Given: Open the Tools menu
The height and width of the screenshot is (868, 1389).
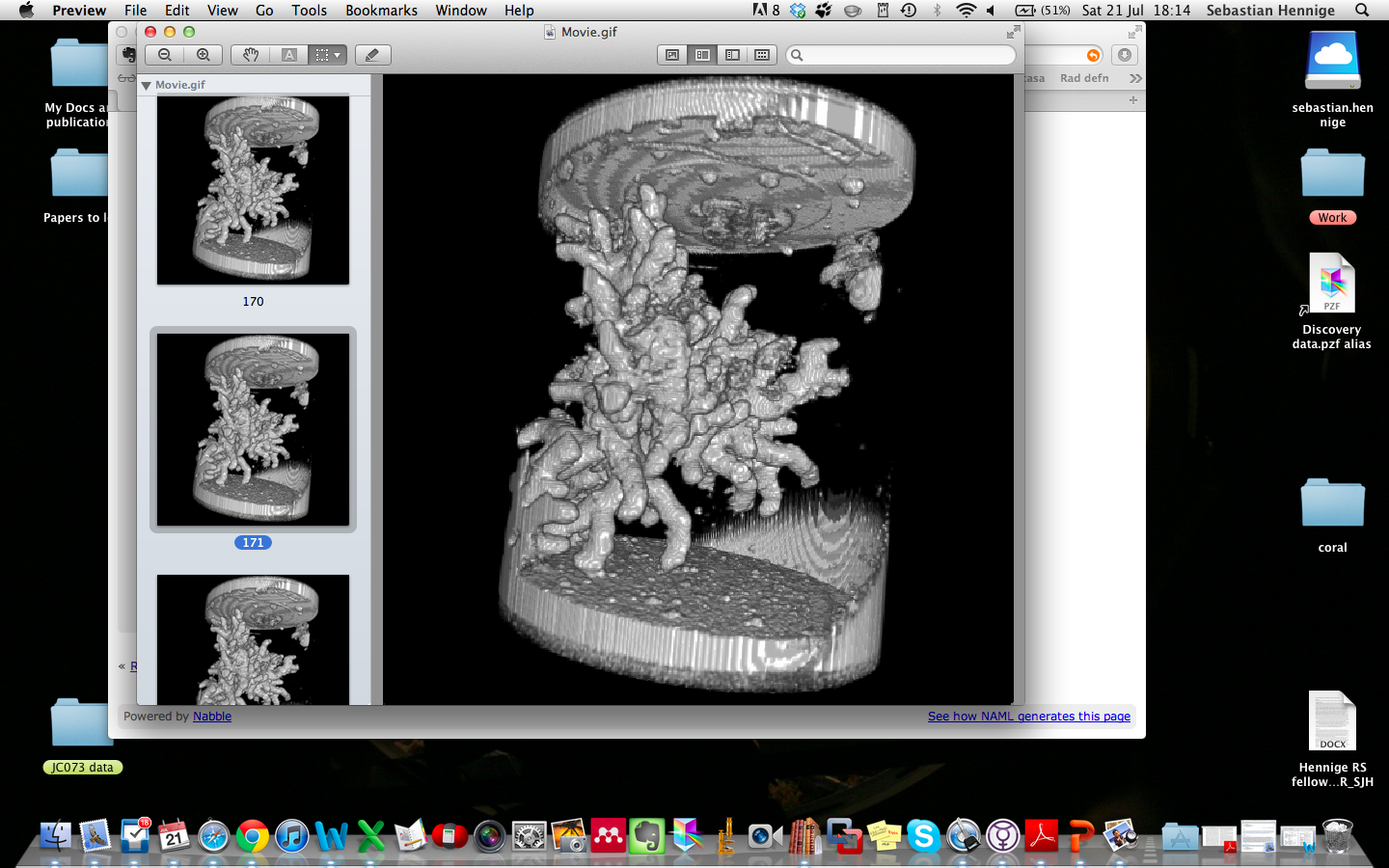Looking at the screenshot, I should coord(309,11).
